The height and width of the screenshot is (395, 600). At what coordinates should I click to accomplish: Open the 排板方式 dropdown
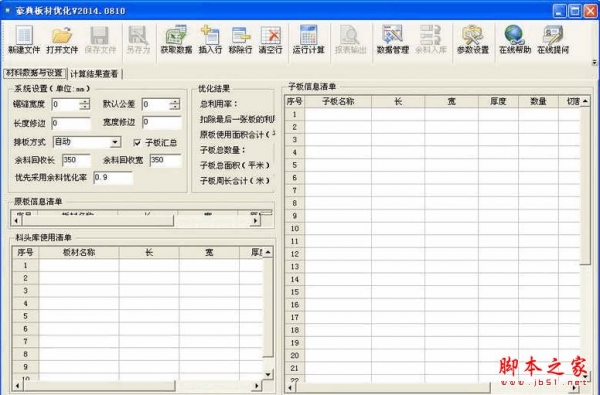115,142
